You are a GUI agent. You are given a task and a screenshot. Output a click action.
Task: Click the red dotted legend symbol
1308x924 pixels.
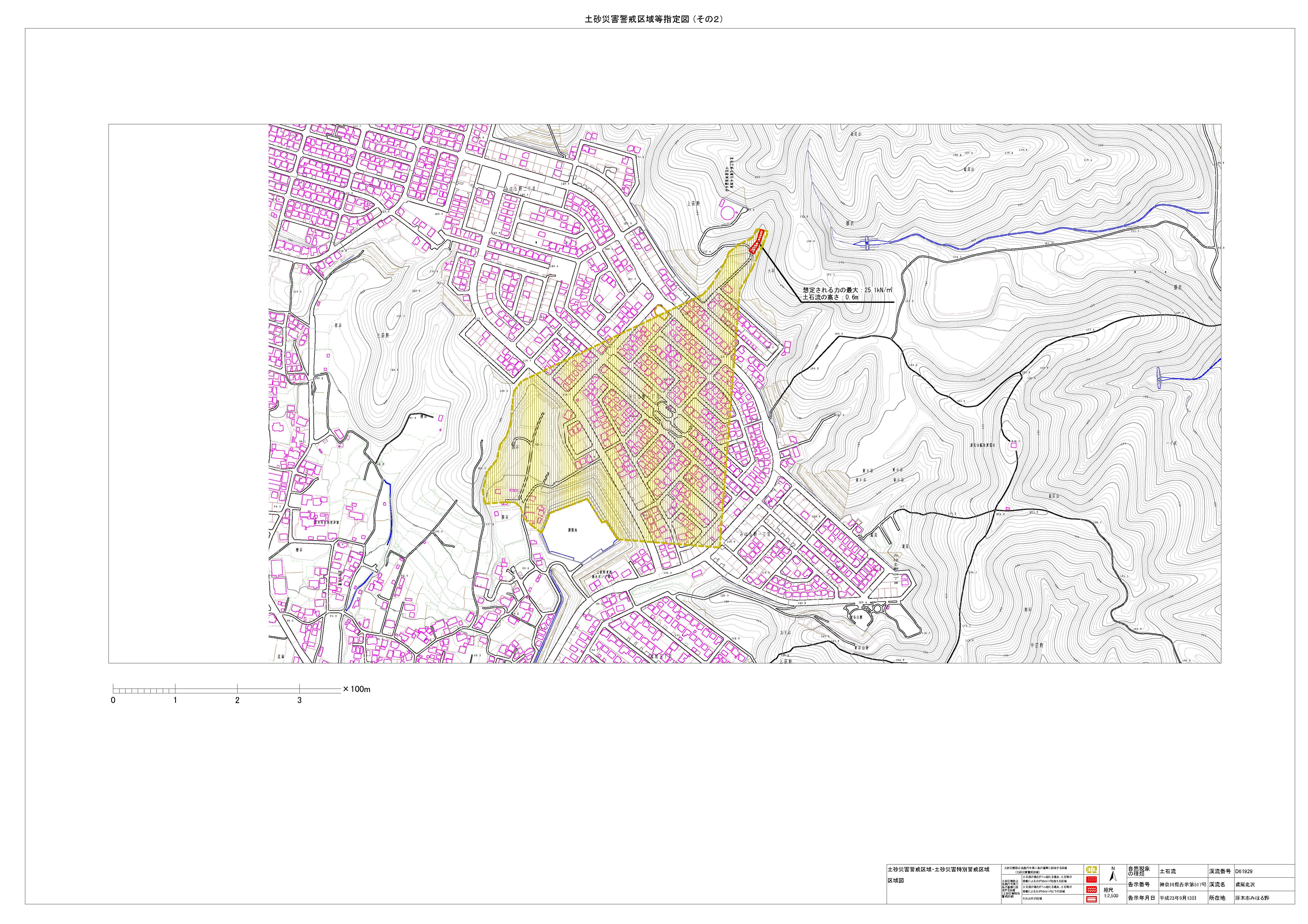click(x=1092, y=879)
